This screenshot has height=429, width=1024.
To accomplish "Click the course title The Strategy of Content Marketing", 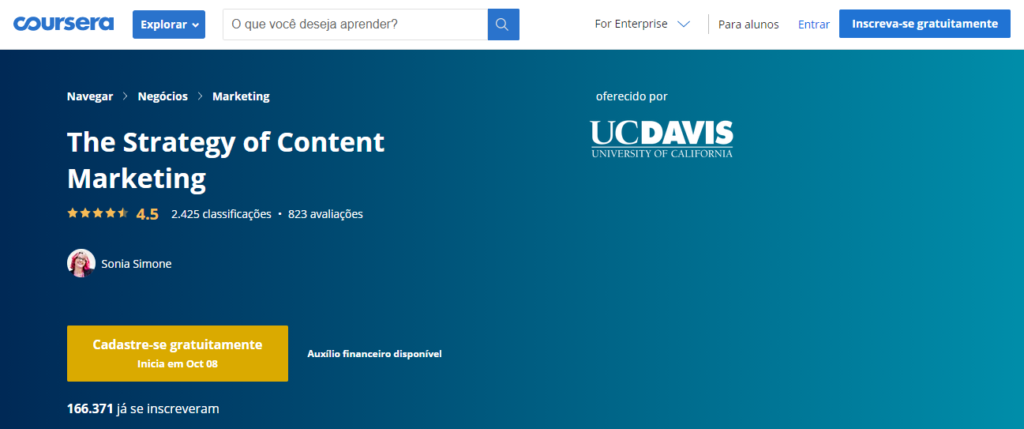I will tap(226, 160).
